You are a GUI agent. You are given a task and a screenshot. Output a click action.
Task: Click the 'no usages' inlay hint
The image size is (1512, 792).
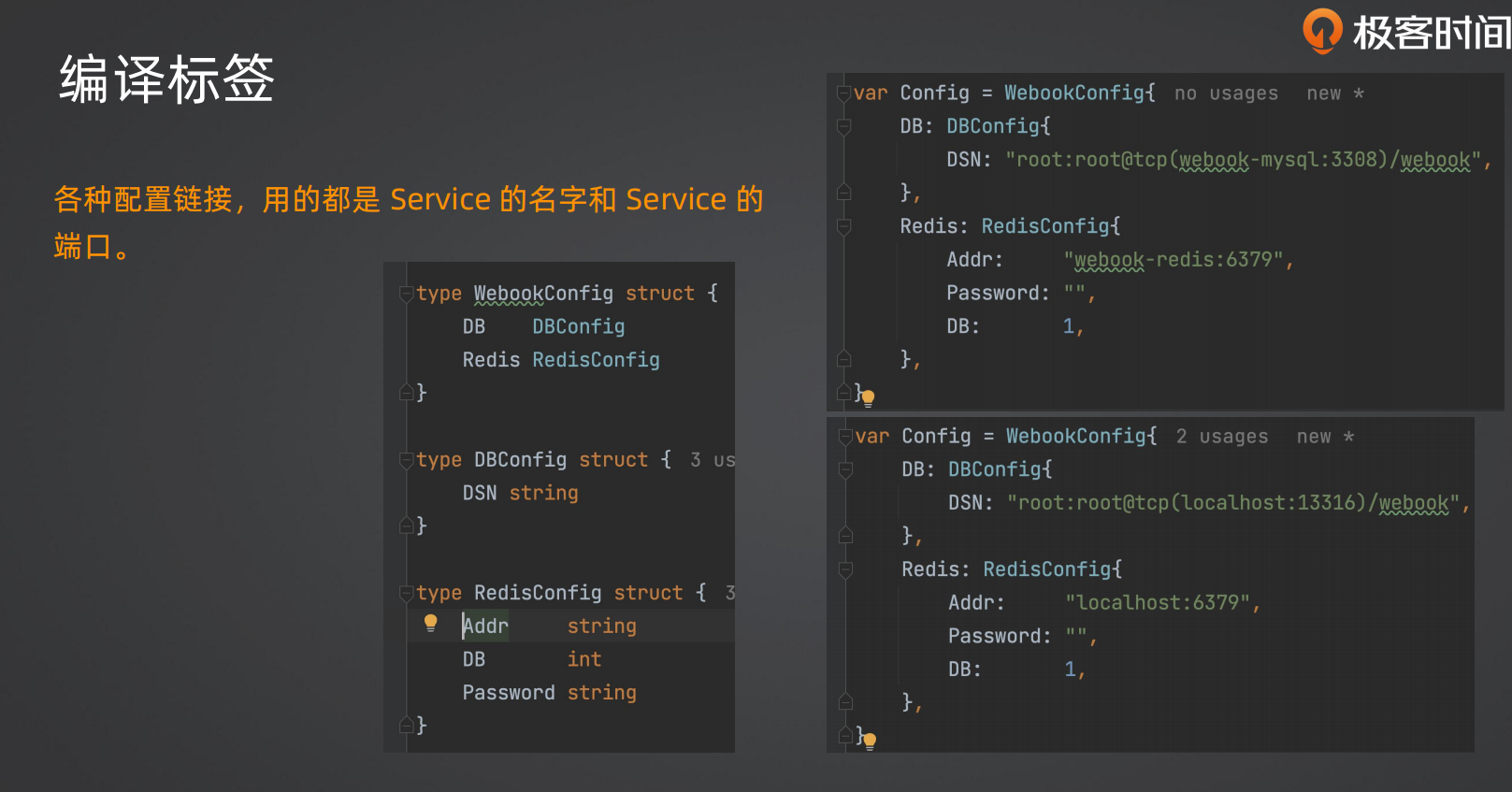(x=1226, y=94)
